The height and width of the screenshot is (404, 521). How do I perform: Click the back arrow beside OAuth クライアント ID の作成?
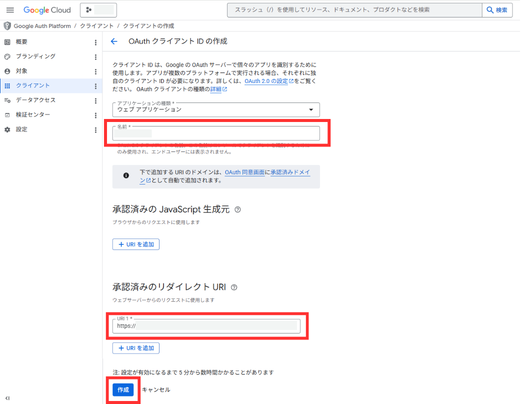[114, 41]
